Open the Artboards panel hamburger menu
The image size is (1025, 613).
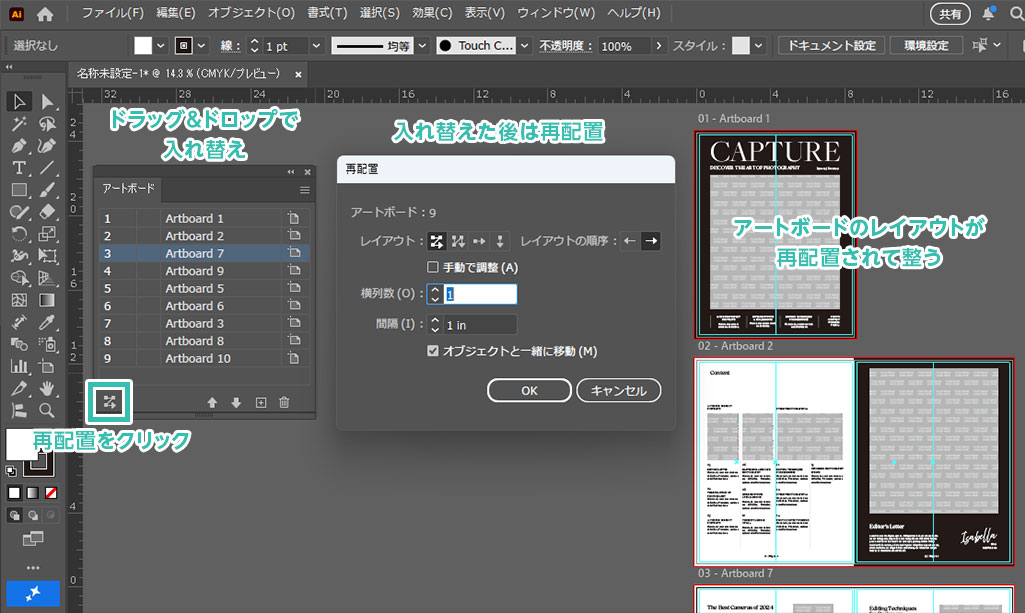(305, 189)
